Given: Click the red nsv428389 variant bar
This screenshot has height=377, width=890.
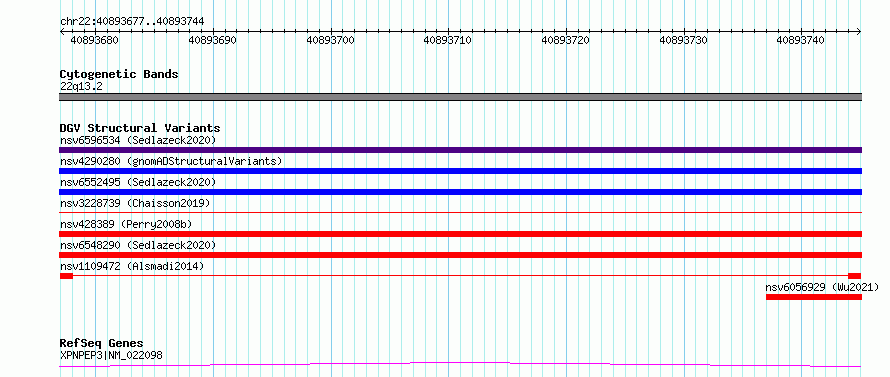Looking at the screenshot, I should (x=460, y=234).
